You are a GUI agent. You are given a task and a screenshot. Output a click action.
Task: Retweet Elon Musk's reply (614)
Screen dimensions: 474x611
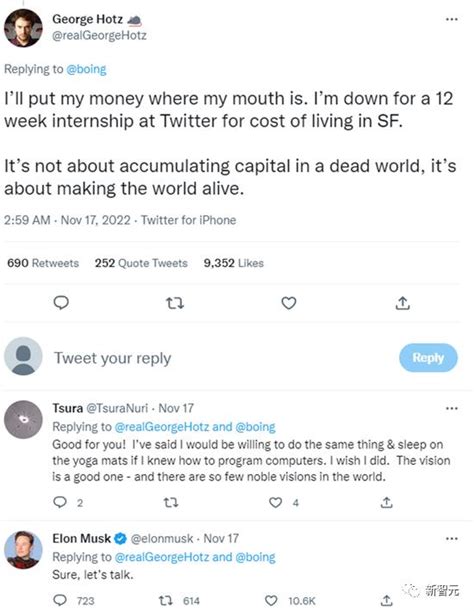tap(166, 600)
